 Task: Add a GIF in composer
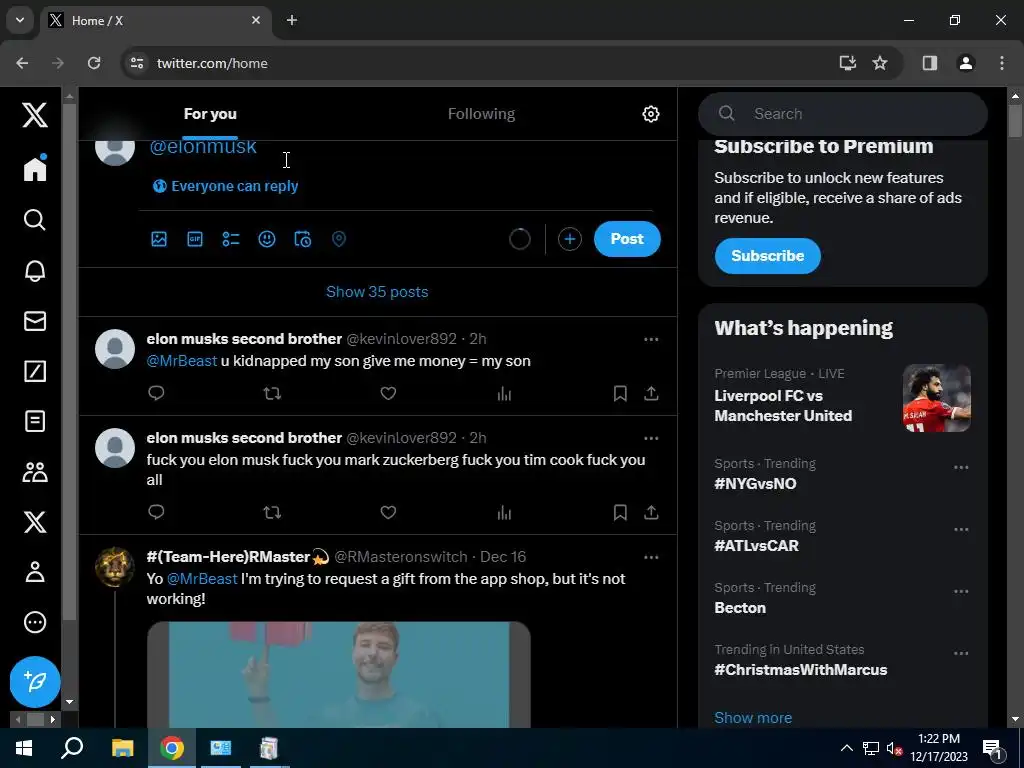tap(195, 239)
